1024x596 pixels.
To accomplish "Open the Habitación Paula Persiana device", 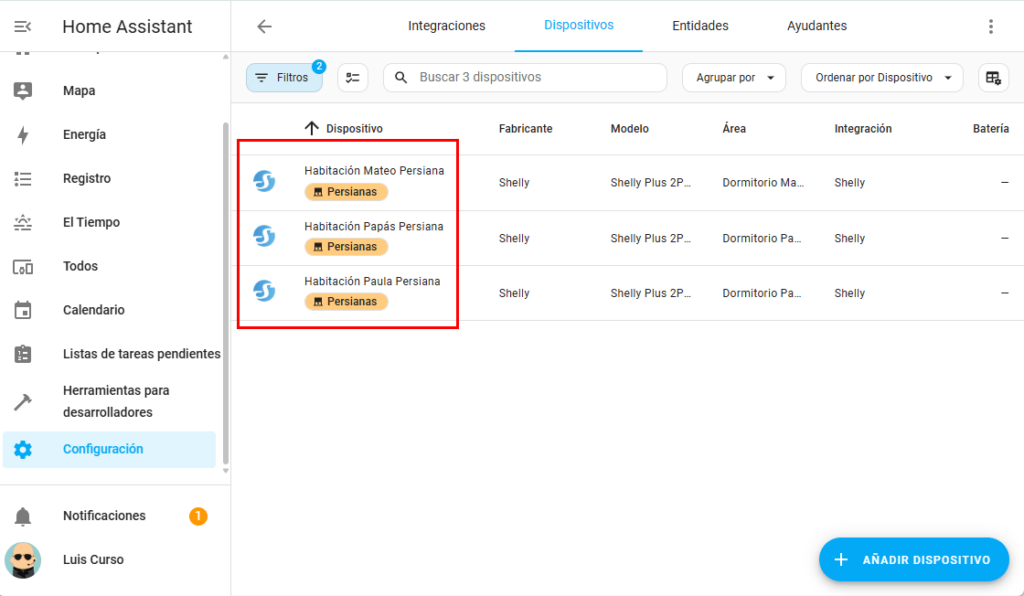I will point(372,281).
